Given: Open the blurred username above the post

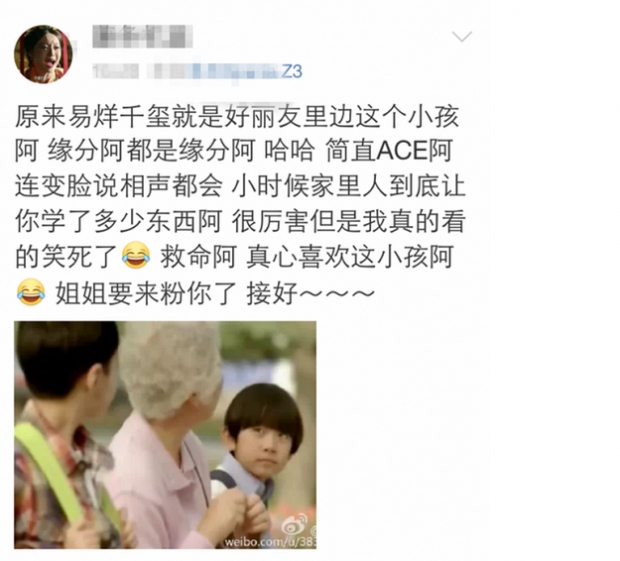Looking at the screenshot, I should coord(142,36).
